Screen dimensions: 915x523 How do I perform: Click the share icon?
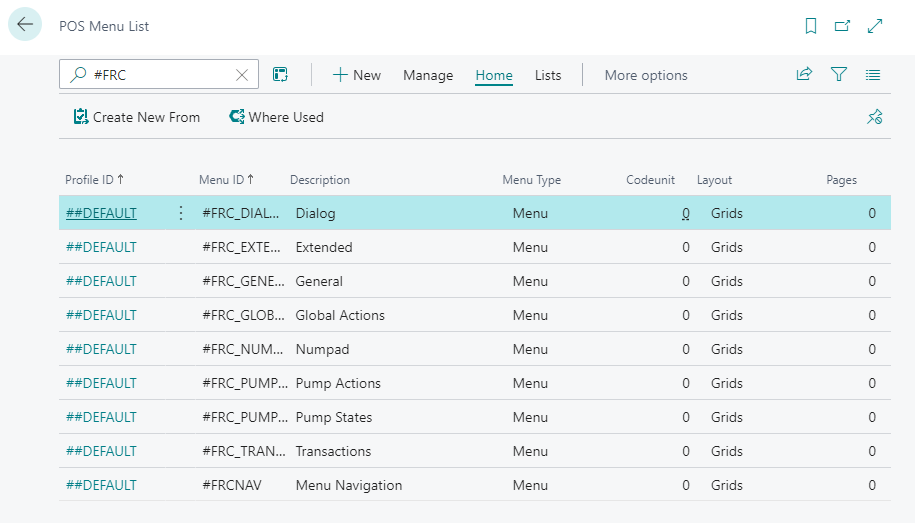tap(804, 75)
